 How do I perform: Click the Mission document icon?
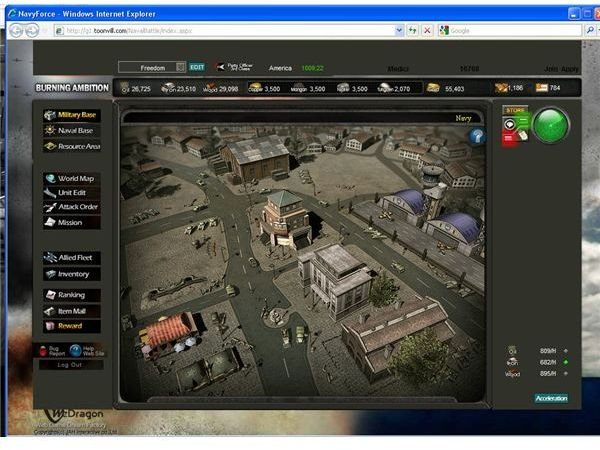point(50,222)
